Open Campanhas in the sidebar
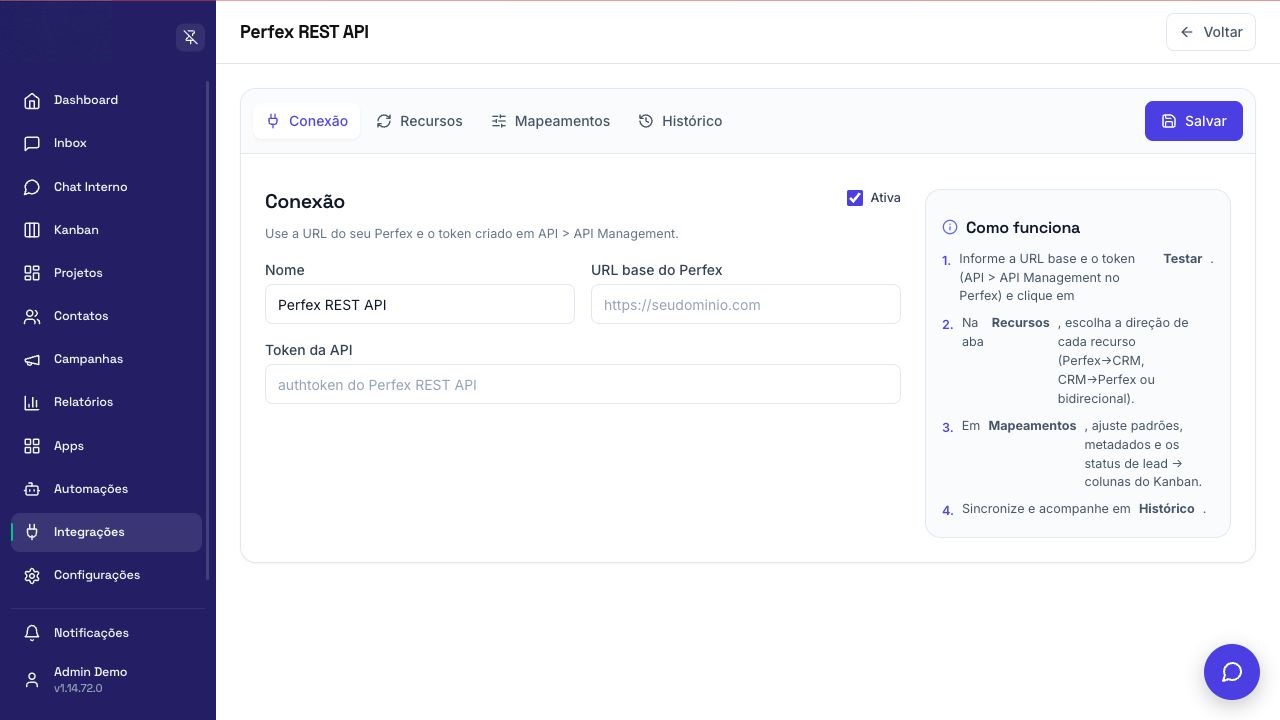 (x=106, y=359)
